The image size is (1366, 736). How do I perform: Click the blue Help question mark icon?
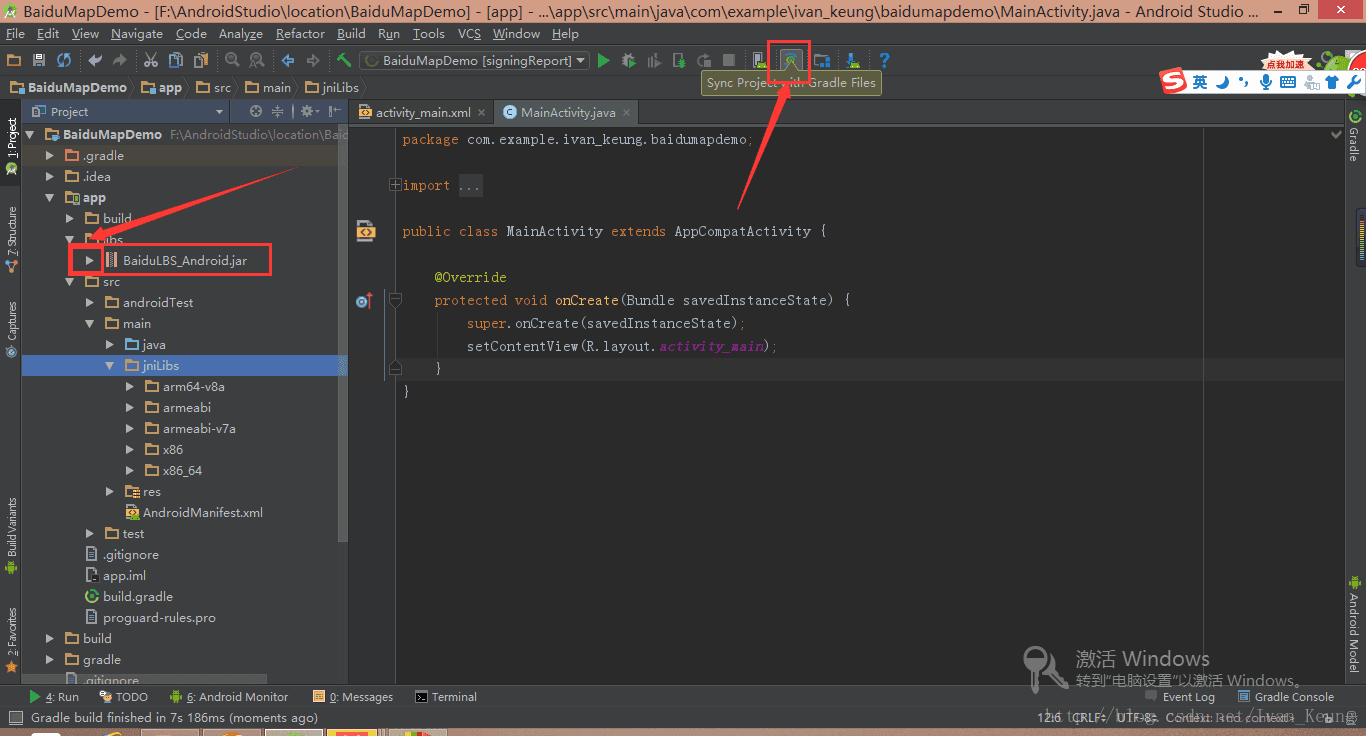884,60
